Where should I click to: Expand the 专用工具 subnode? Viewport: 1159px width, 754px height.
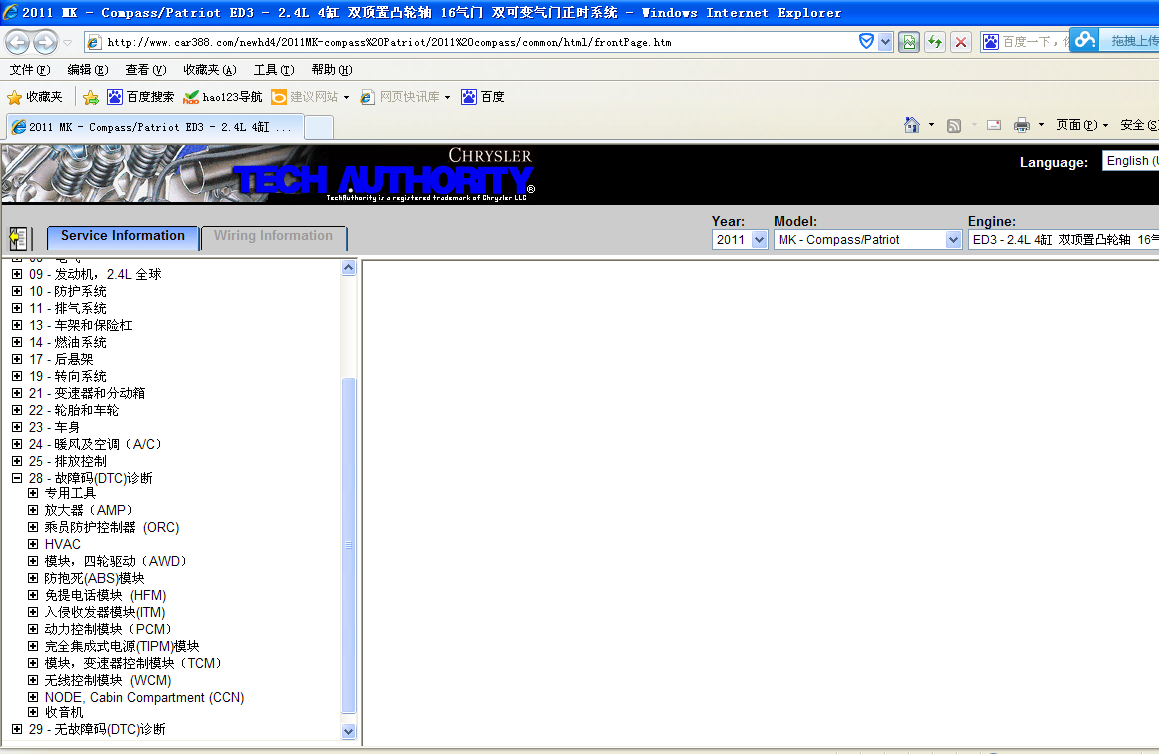click(33, 492)
